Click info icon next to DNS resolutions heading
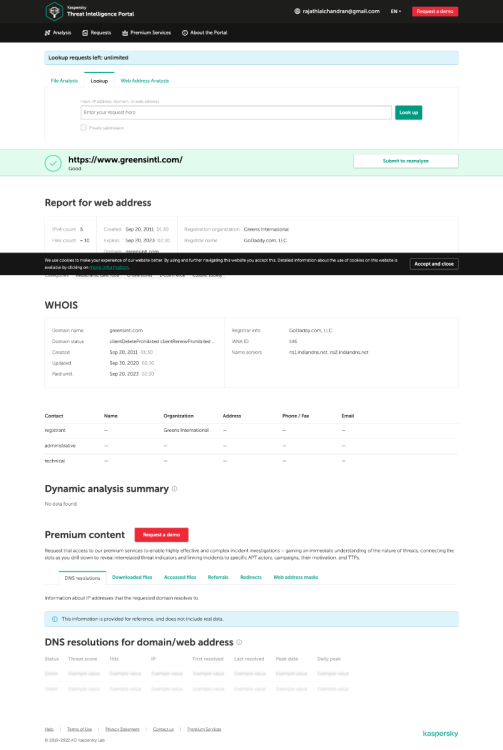Viewport: 503px width, 750px height. (x=239, y=642)
